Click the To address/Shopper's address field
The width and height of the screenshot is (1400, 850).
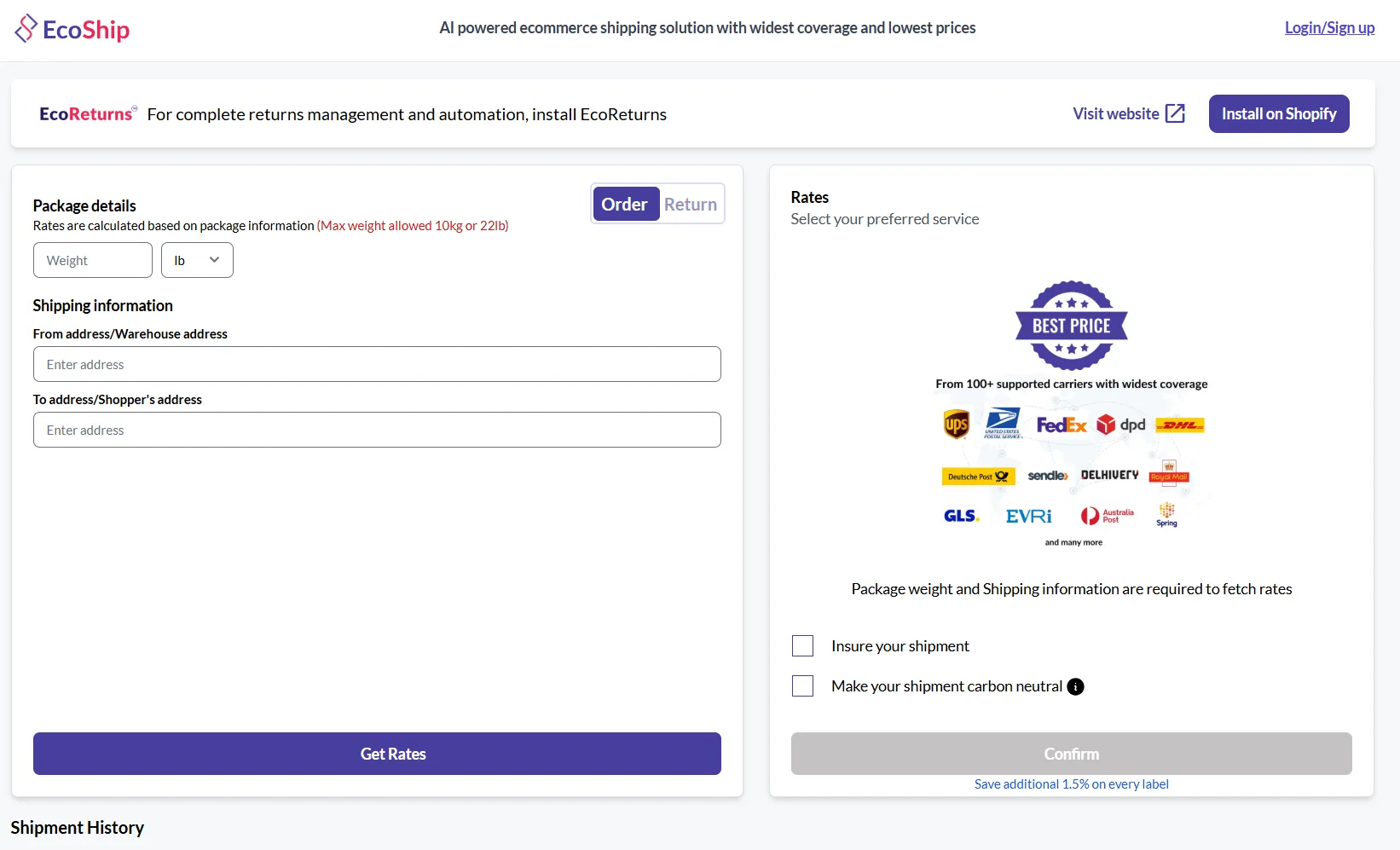tap(377, 430)
